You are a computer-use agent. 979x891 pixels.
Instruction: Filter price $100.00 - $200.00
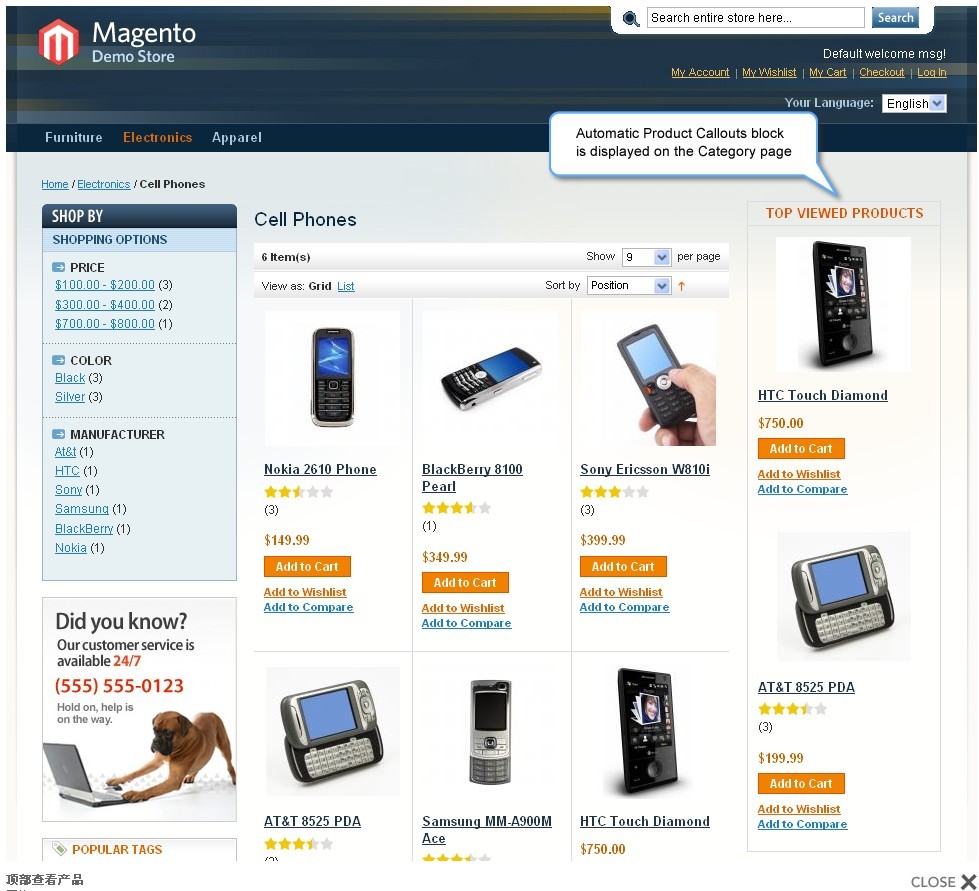pyautogui.click(x=105, y=285)
